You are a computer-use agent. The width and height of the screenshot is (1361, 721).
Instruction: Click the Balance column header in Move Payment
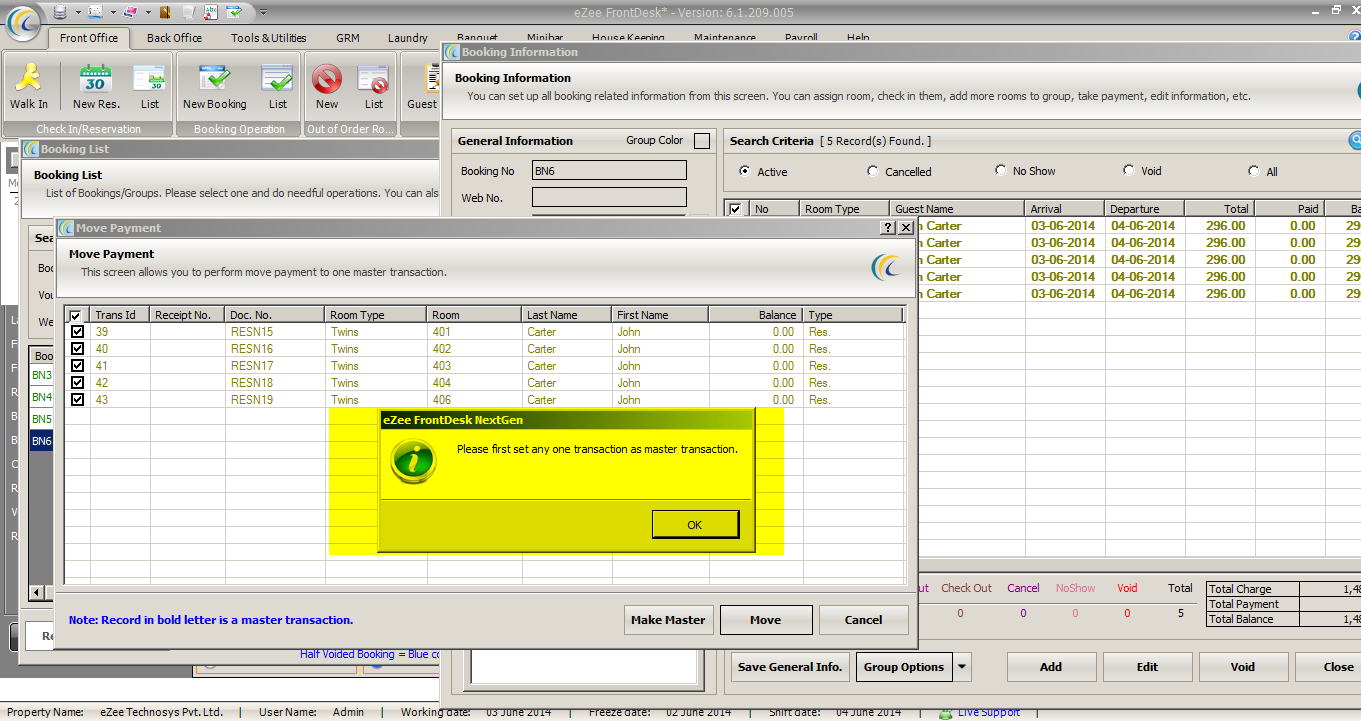tap(755, 315)
